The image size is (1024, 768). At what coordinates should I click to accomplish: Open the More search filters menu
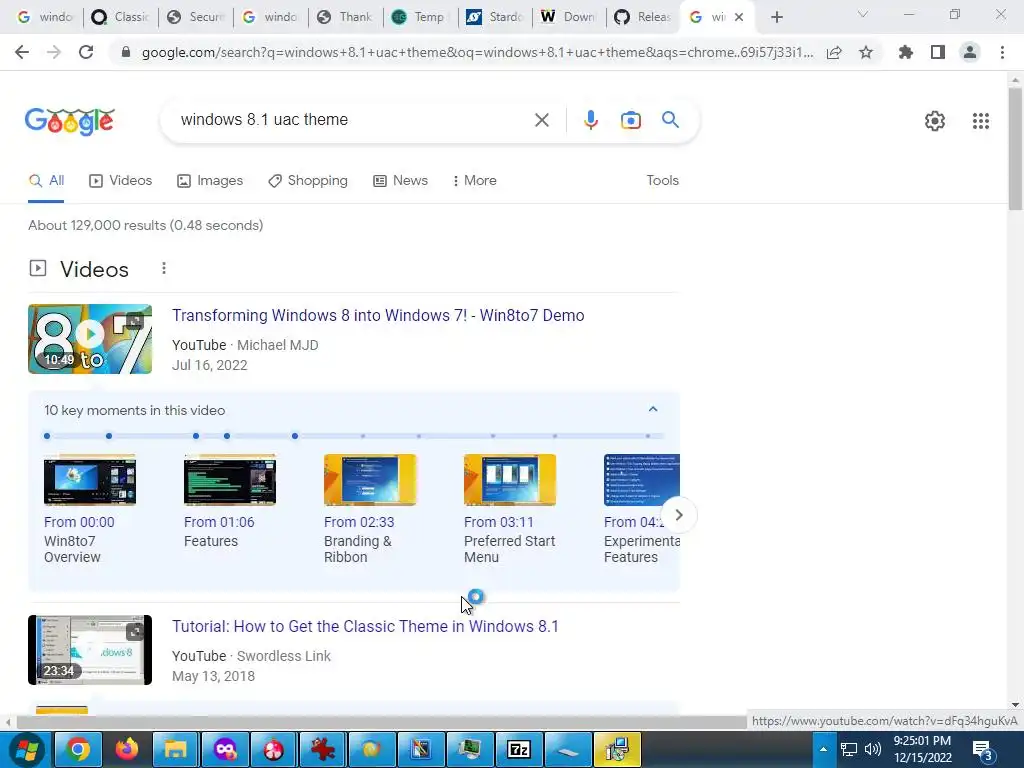475,181
